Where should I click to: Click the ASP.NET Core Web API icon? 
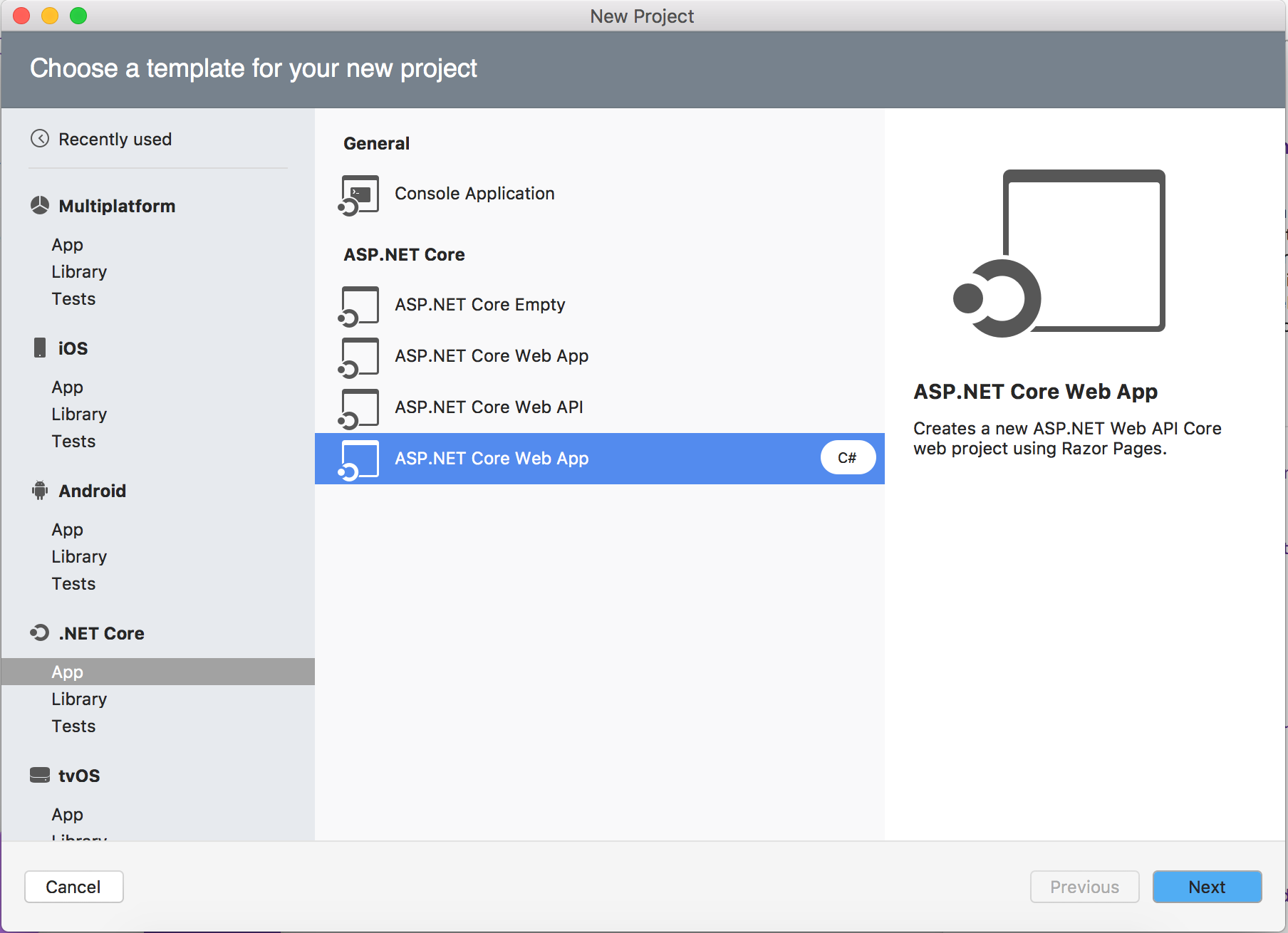(359, 409)
